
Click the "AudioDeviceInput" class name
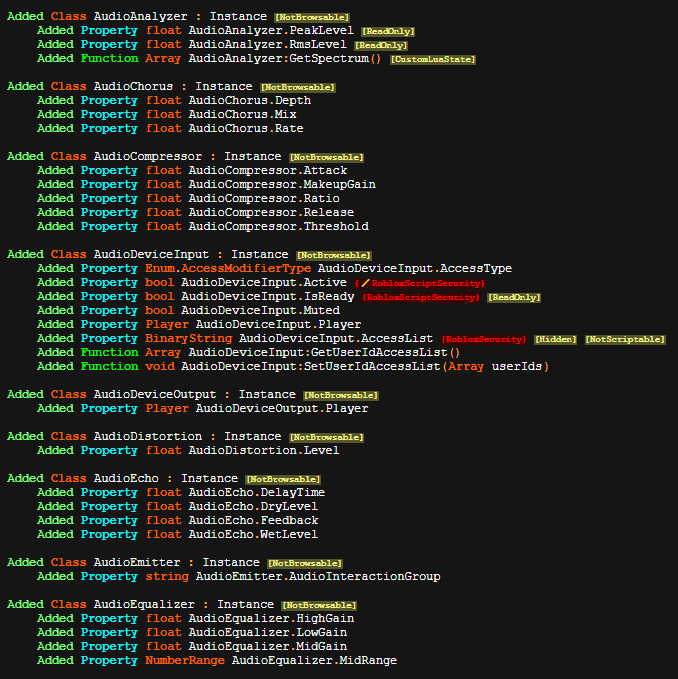click(x=152, y=254)
